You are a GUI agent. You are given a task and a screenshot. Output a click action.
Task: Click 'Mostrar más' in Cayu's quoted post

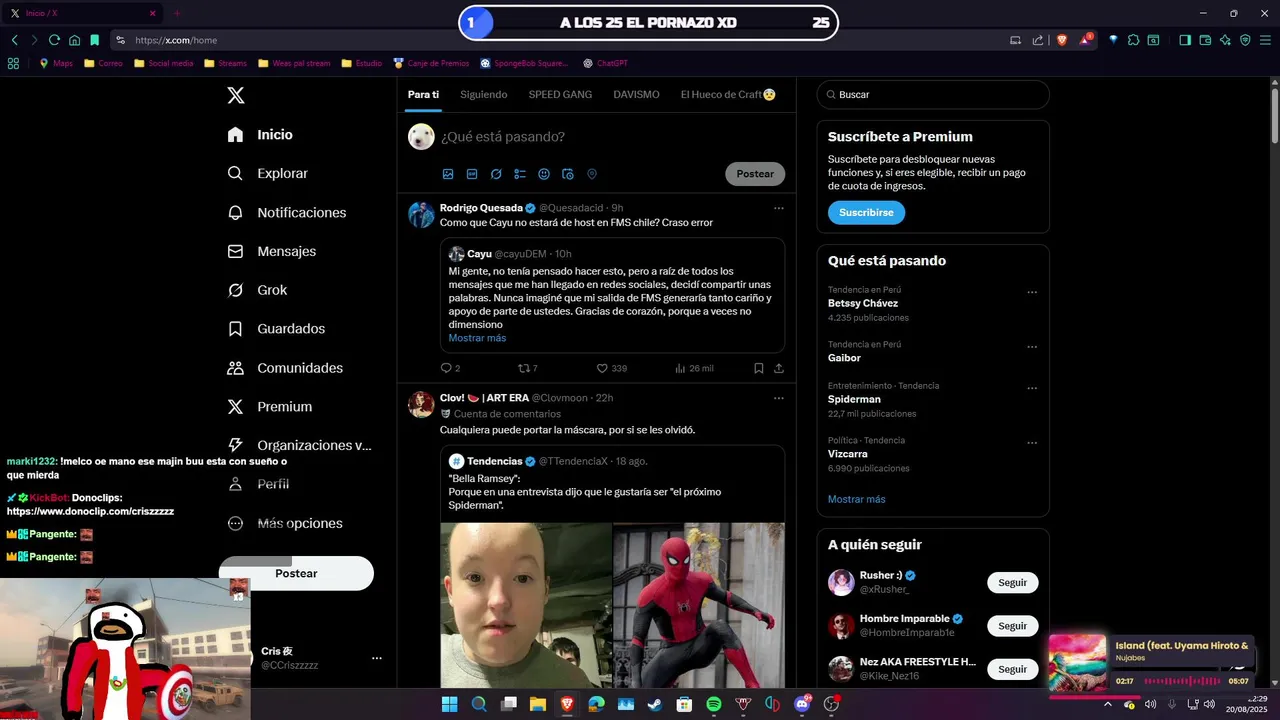477,338
